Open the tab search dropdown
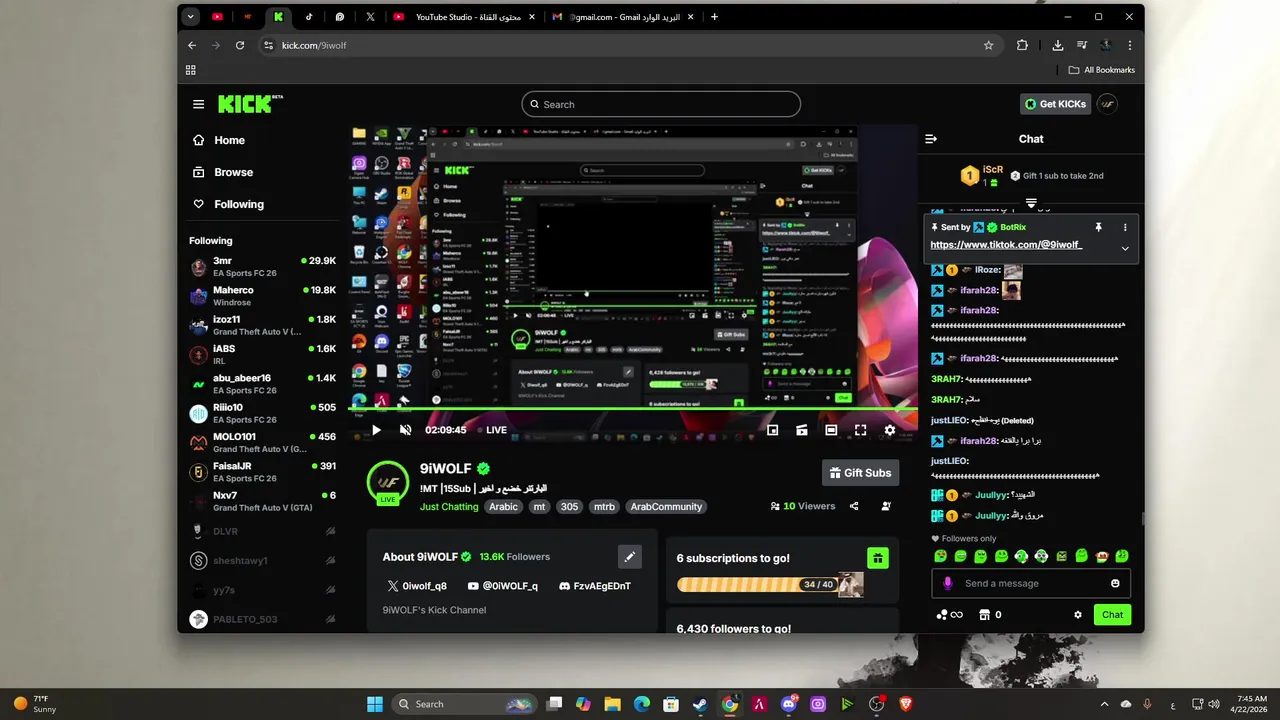Screen dimensions: 1280x720 pyautogui.click(x=191, y=17)
